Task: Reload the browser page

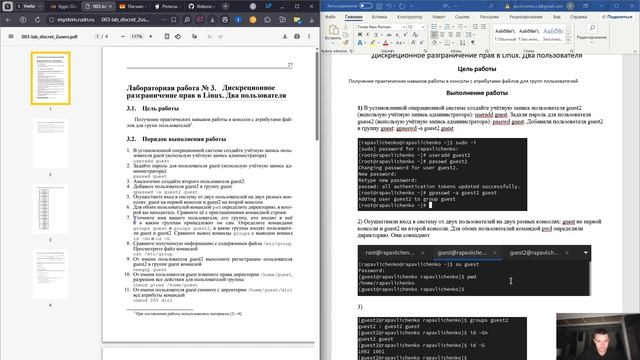Action: pos(37,20)
